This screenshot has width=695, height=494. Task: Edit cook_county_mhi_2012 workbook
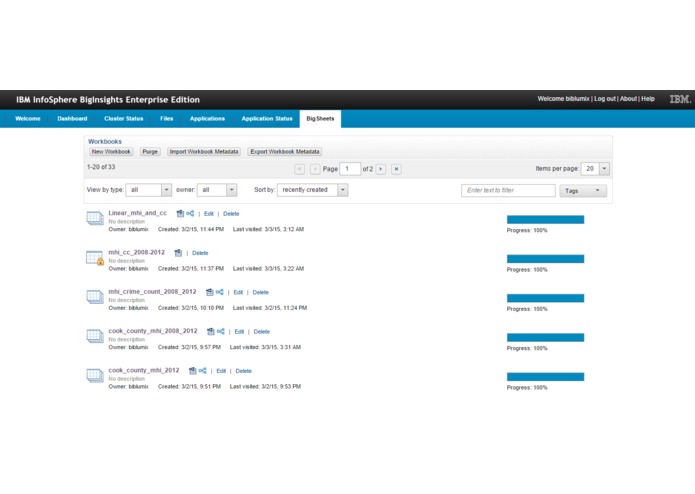(x=221, y=371)
